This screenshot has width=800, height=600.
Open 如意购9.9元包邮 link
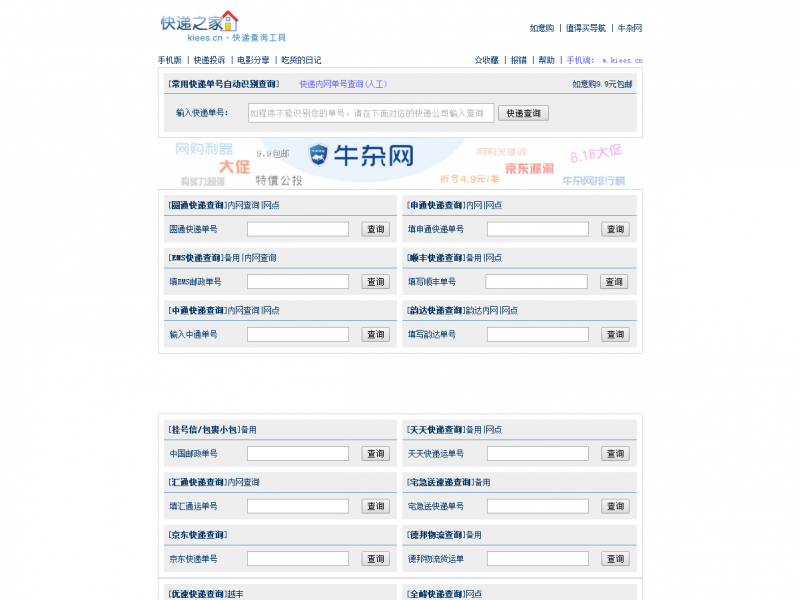click(x=602, y=84)
